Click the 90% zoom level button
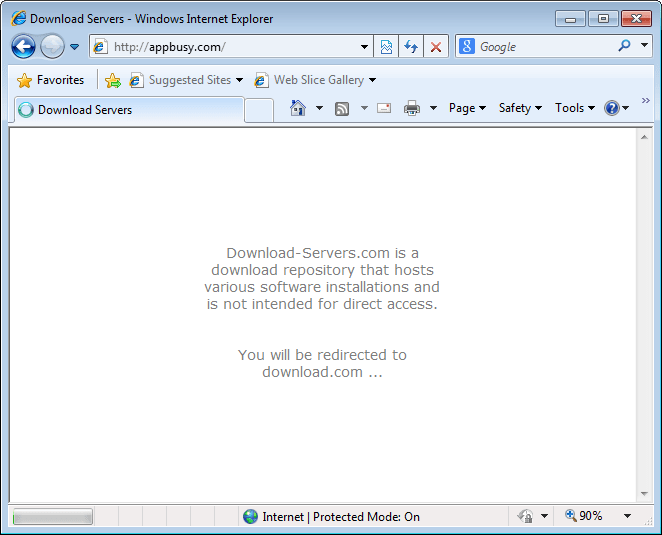The width and height of the screenshot is (662, 535). [584, 516]
